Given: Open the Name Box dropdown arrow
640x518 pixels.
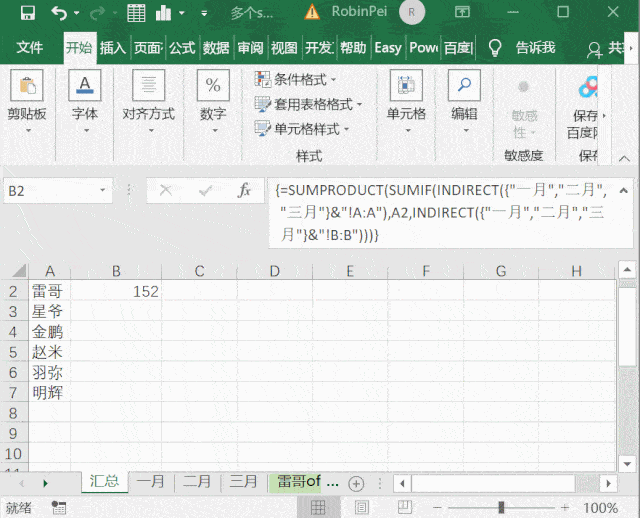Looking at the screenshot, I should coord(102,190).
